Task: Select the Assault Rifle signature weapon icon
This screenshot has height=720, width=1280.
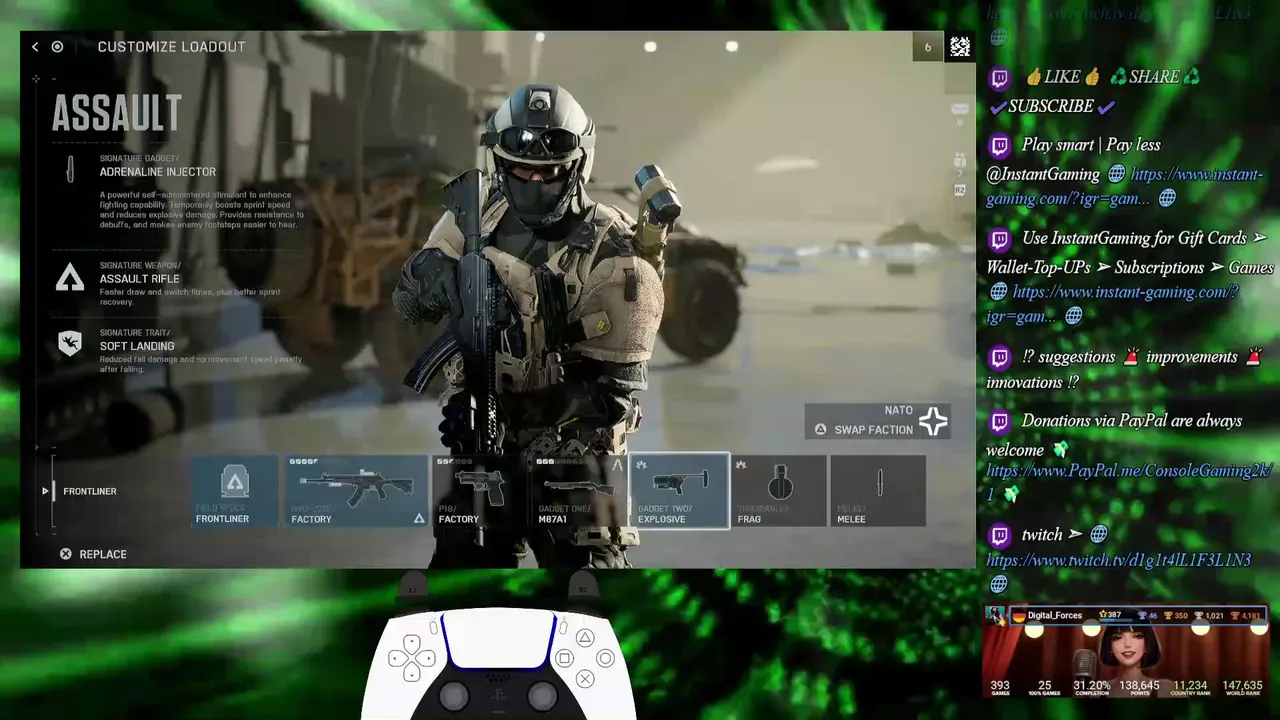Action: coord(70,277)
